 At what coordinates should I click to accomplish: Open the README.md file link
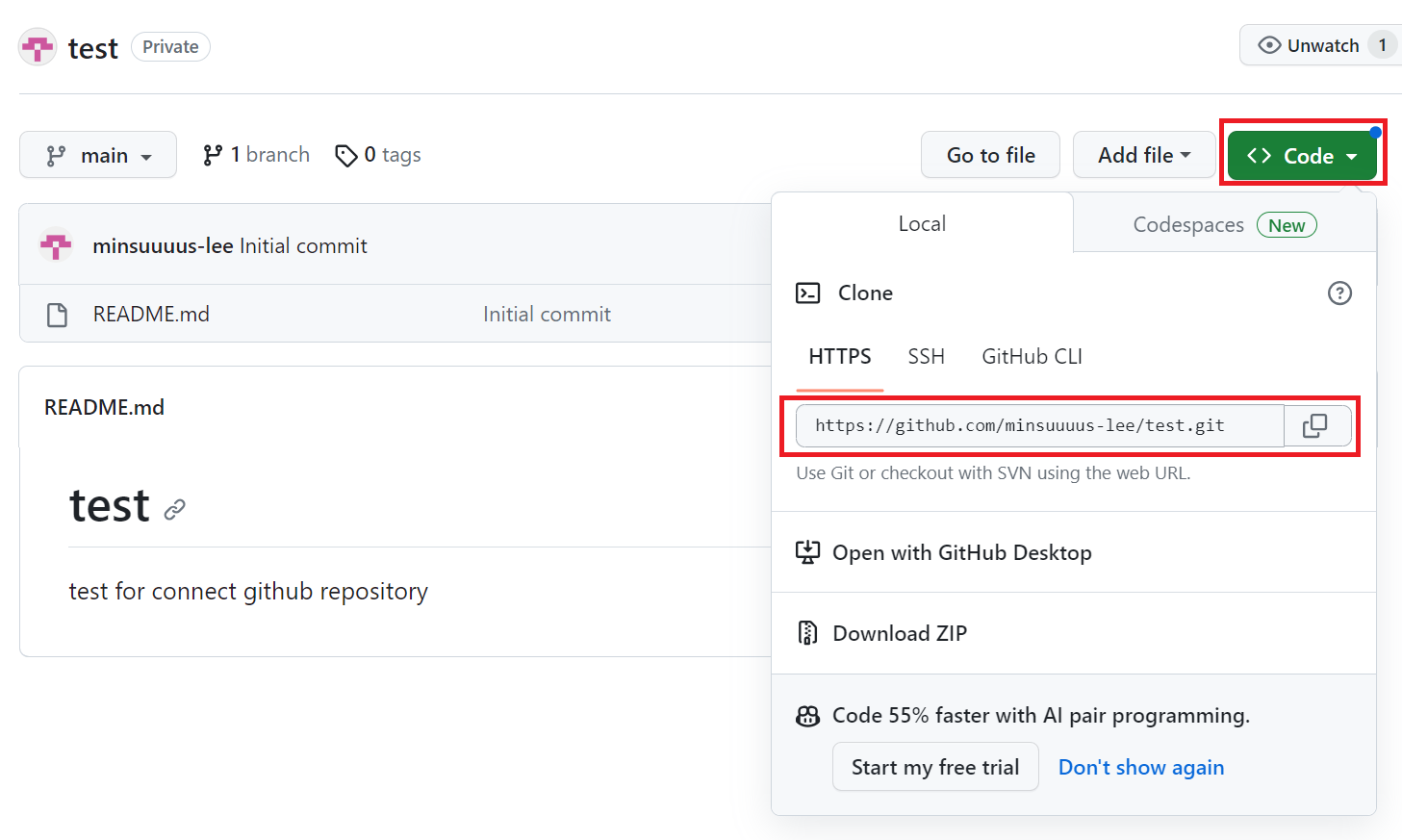151,315
